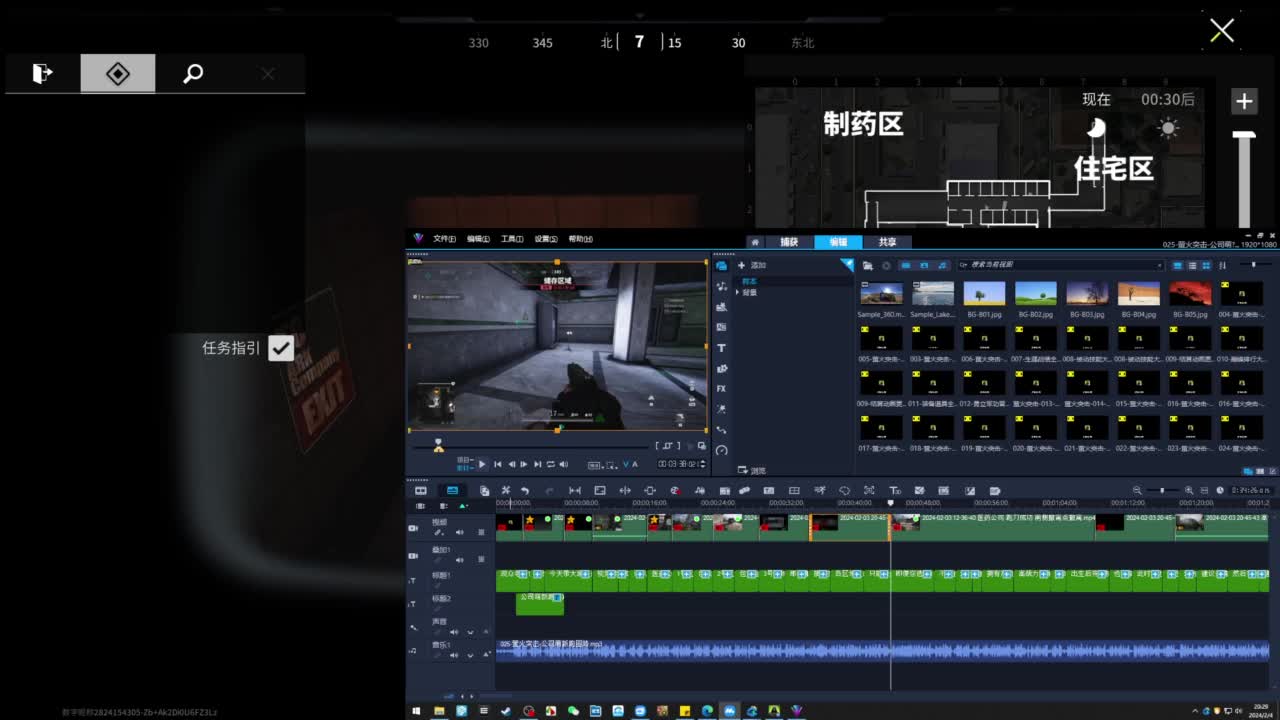Open the 设置 menu
Viewport: 1280px width, 720px height.
[546, 240]
